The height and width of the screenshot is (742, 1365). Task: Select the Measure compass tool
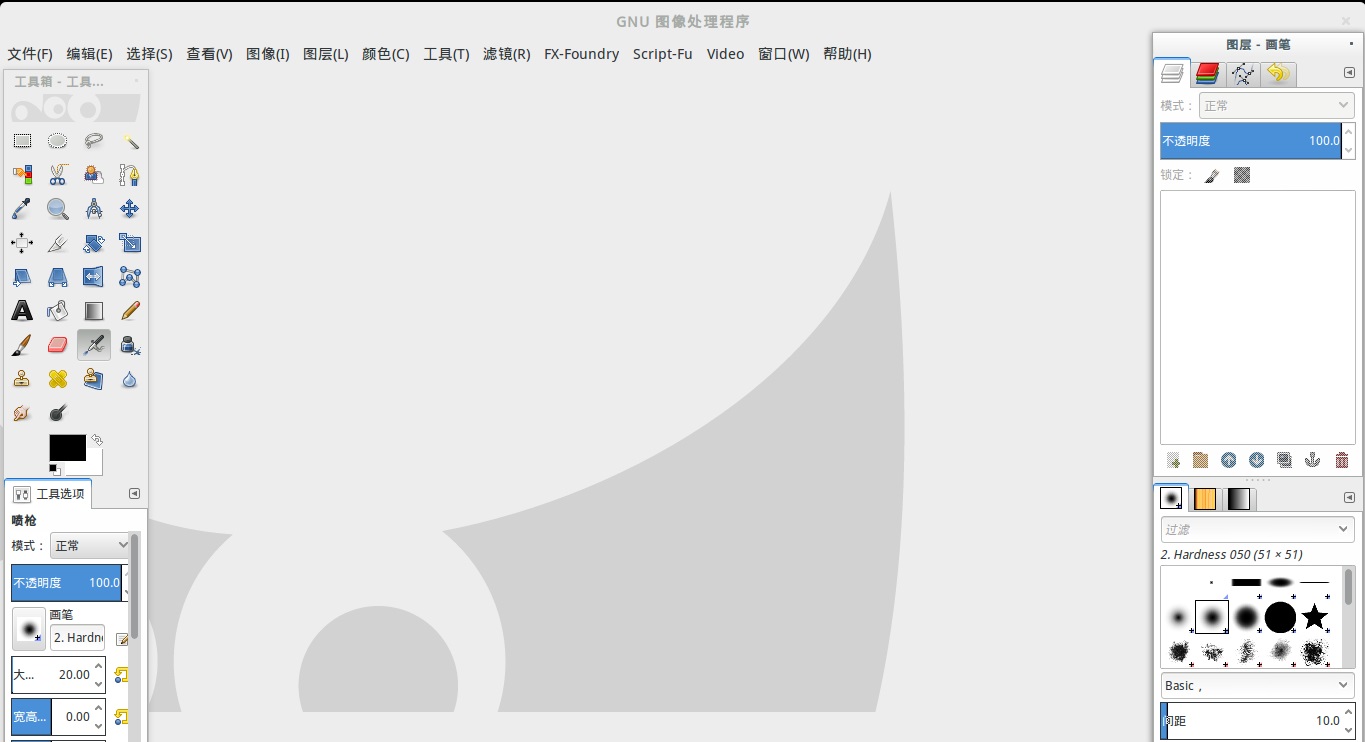tap(94, 209)
